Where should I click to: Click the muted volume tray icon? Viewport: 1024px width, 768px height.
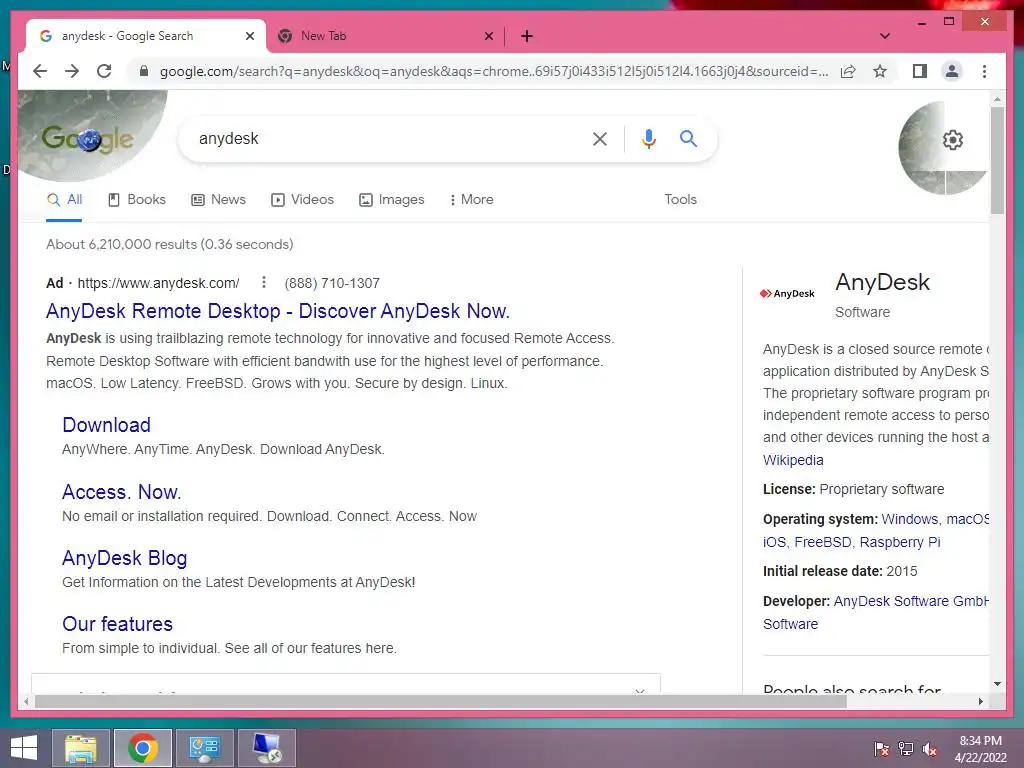[x=930, y=749]
